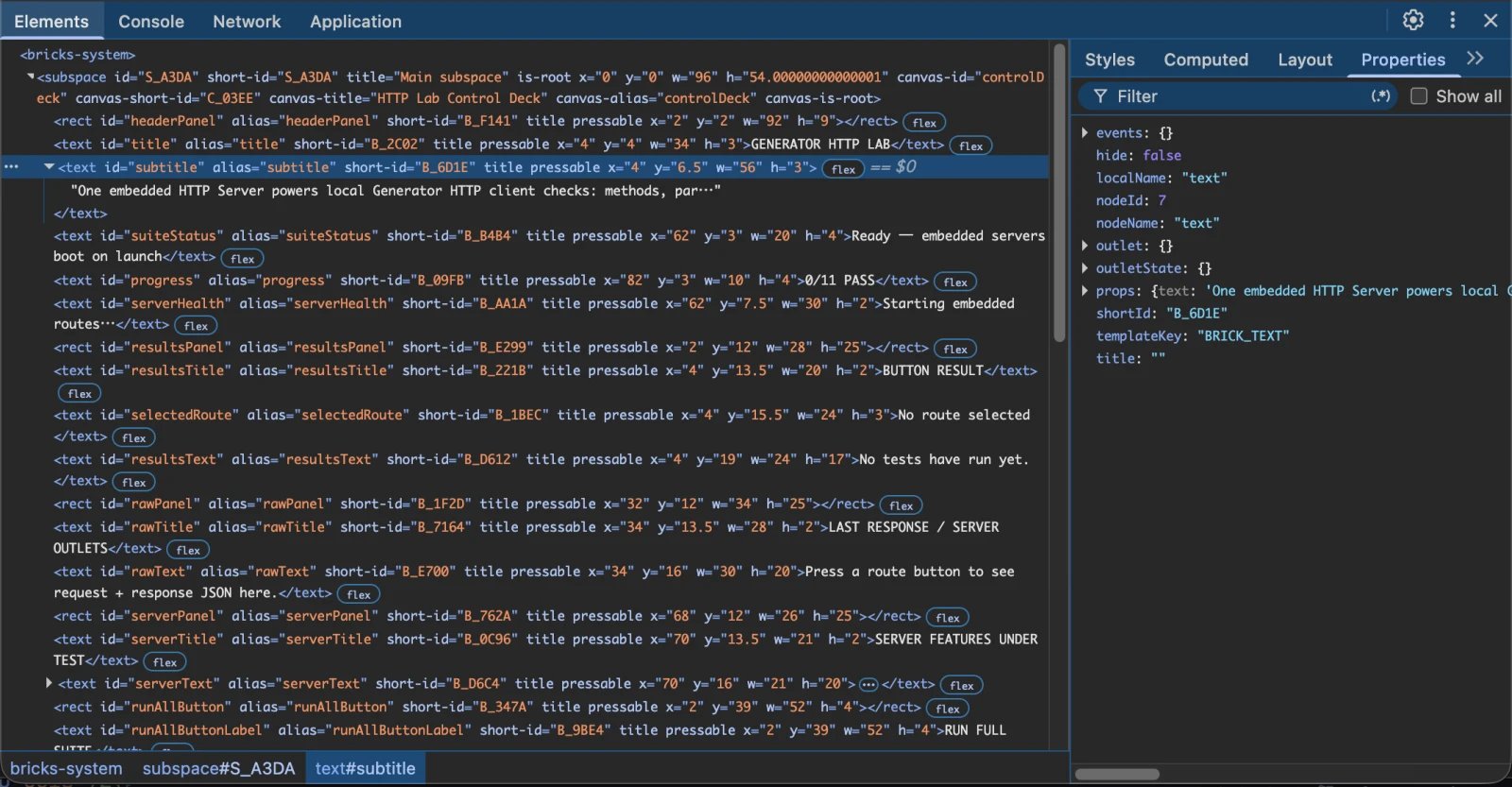Expand collapsed ellipsis content in serverText

point(868,685)
